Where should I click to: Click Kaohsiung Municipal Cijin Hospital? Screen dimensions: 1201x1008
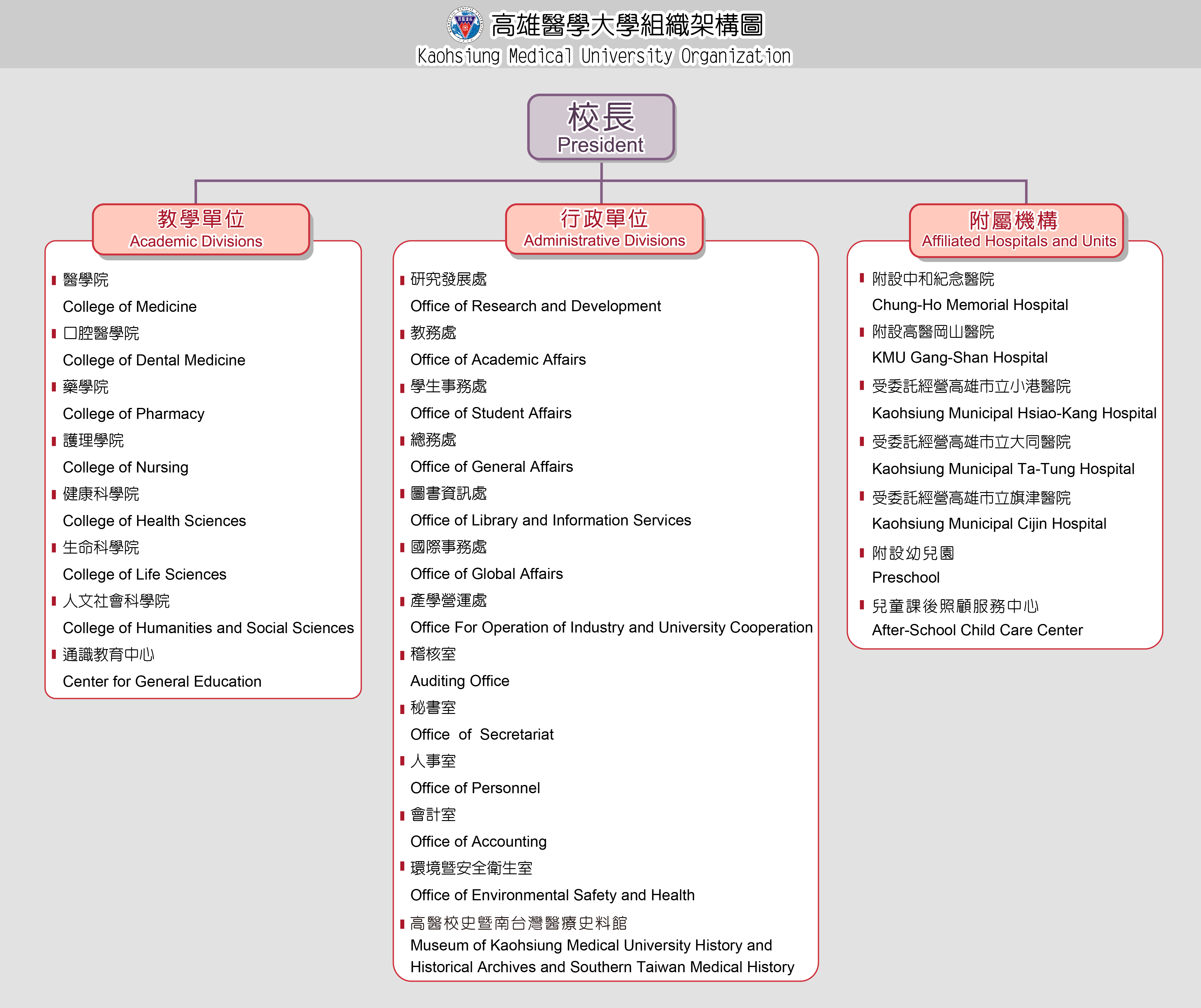(989, 524)
